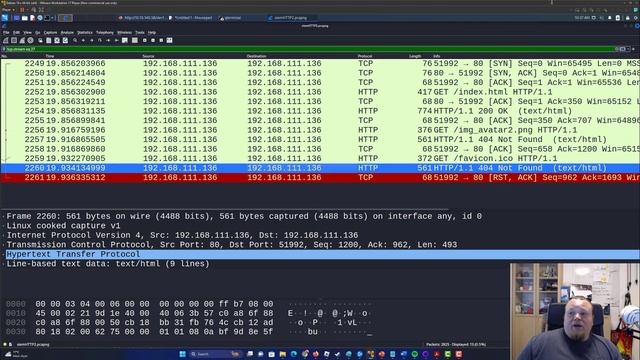Select packet 2254 HTTP/1.1 200 OK

point(320,111)
